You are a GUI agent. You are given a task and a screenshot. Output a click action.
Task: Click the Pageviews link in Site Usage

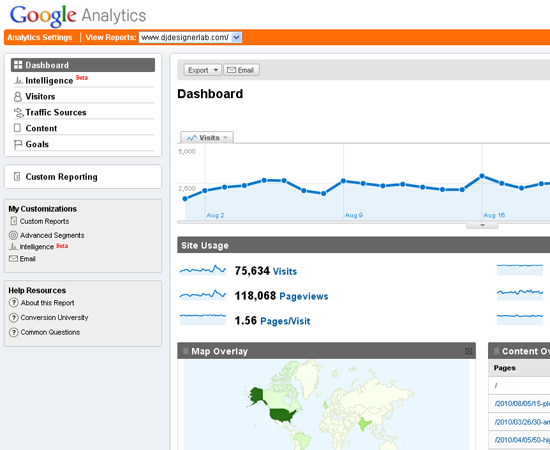304,296
